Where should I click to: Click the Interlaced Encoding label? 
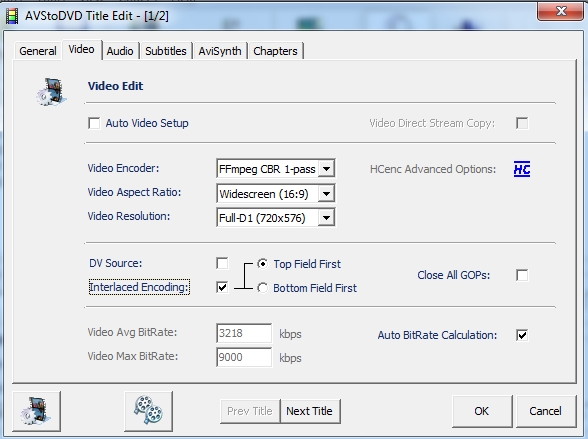click(139, 287)
